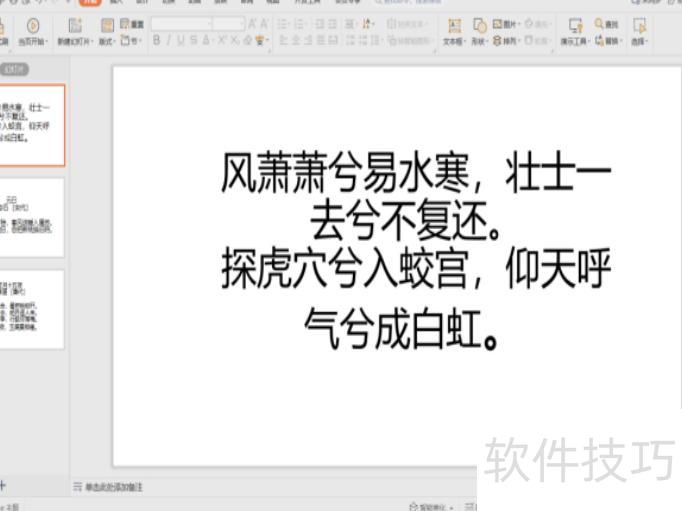Toggle italic formatting

(169, 40)
